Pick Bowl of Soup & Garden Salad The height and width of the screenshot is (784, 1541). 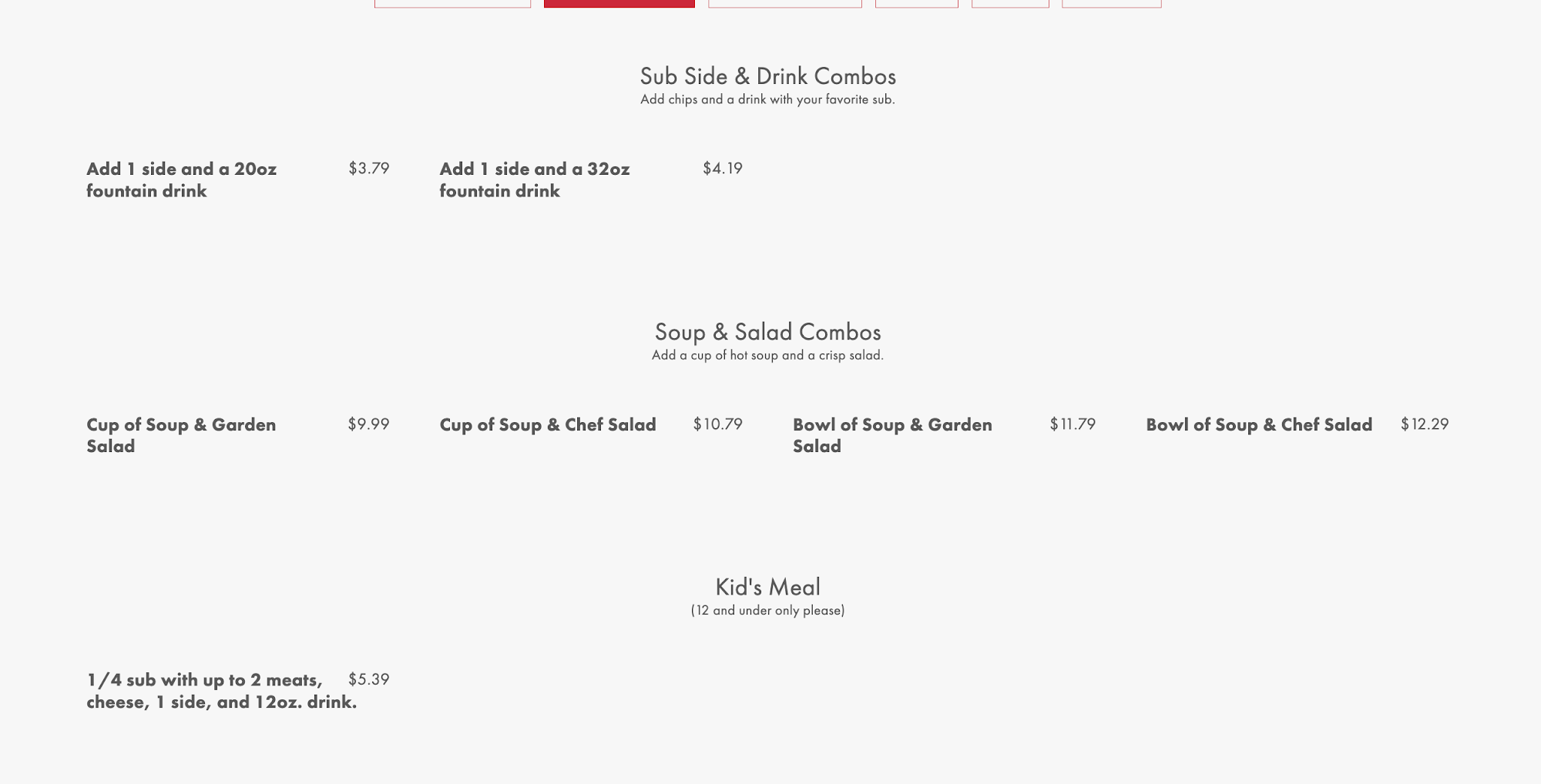coord(892,435)
